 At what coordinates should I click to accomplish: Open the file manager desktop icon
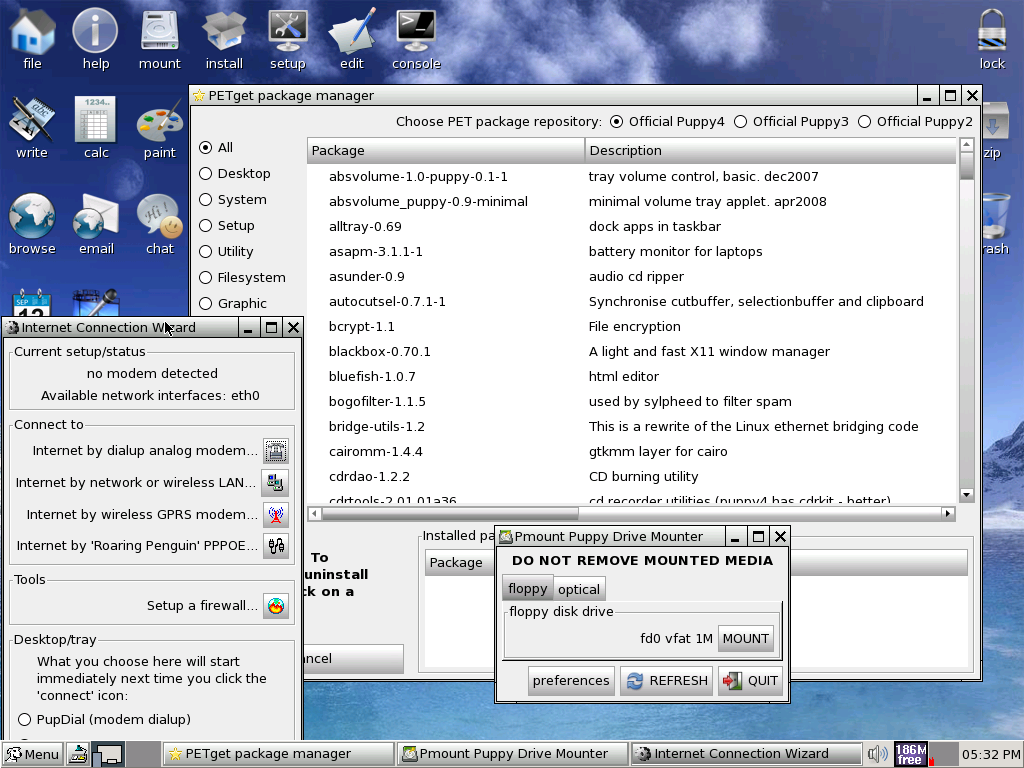pos(32,39)
